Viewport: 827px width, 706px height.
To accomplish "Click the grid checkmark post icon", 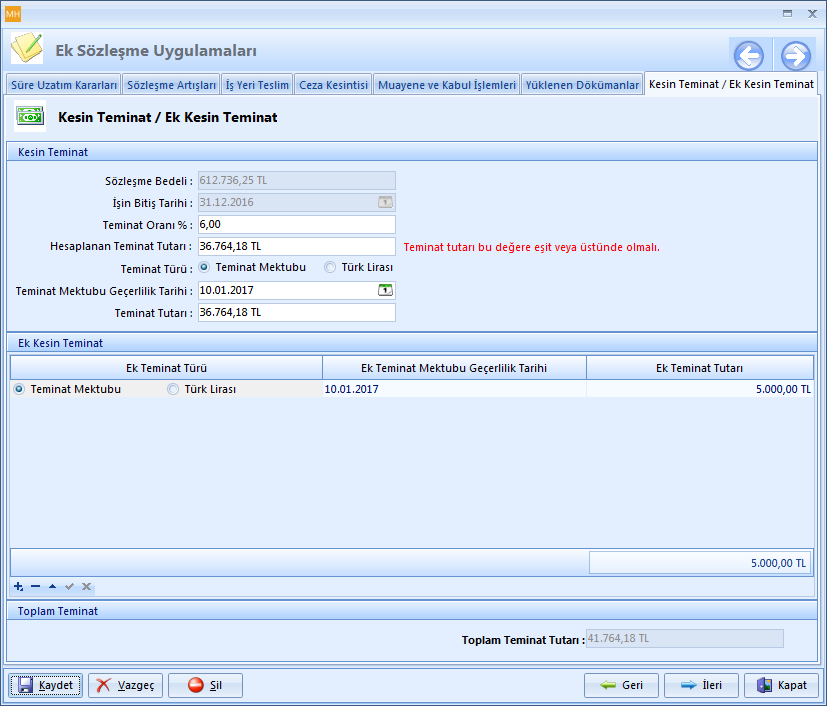I will [x=69, y=586].
